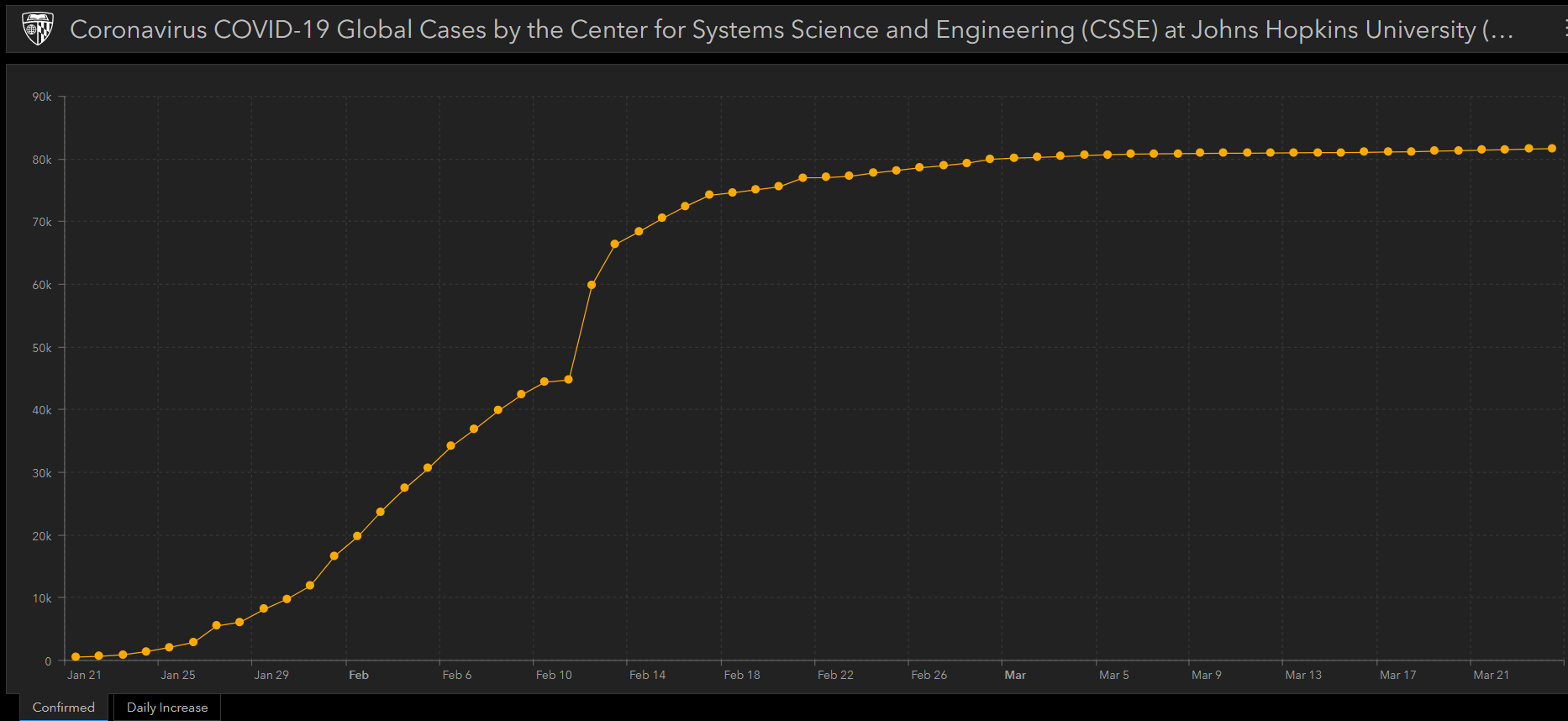
Task: Click the 'Mar 9' date label
Action: coord(1207,675)
